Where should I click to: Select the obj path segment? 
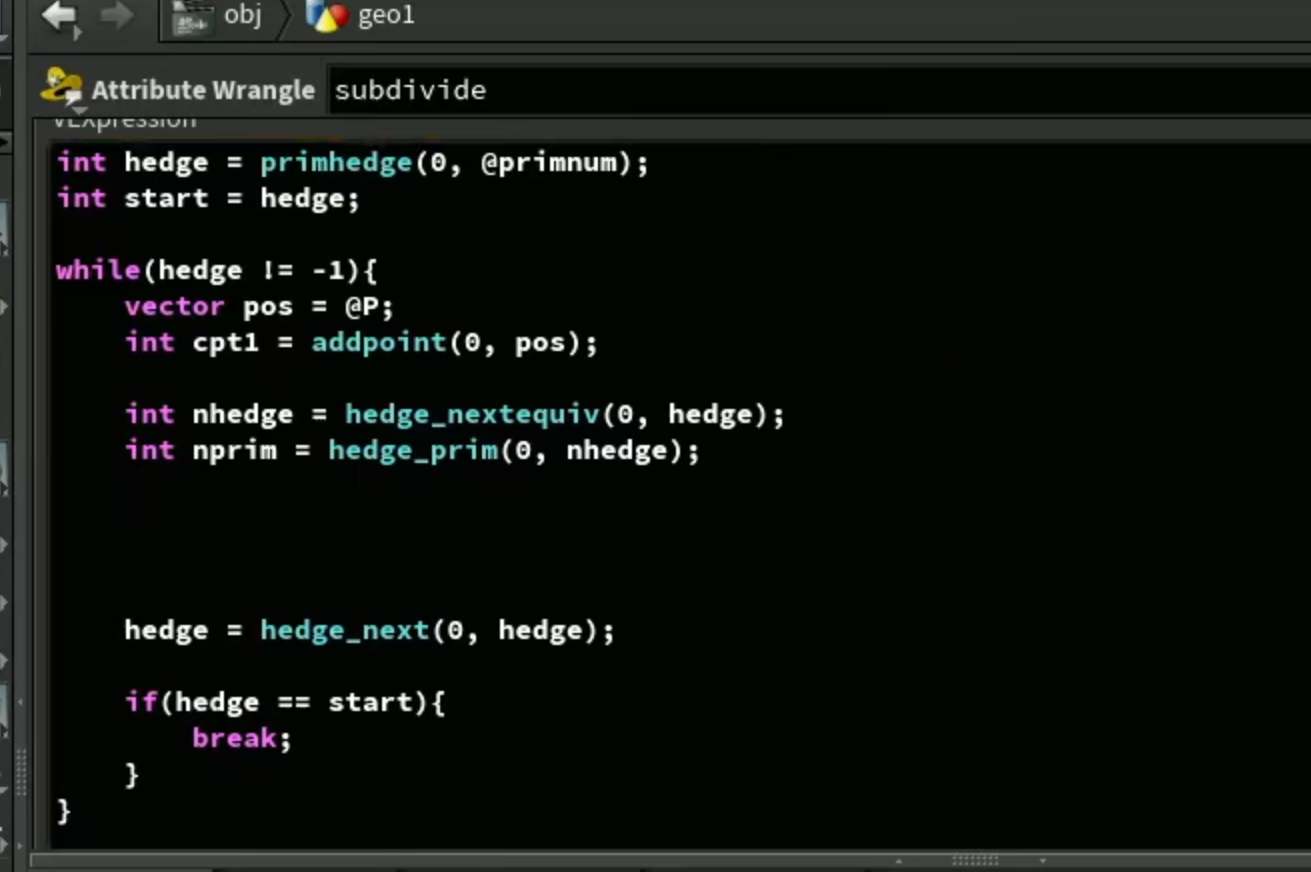pyautogui.click(x=243, y=16)
